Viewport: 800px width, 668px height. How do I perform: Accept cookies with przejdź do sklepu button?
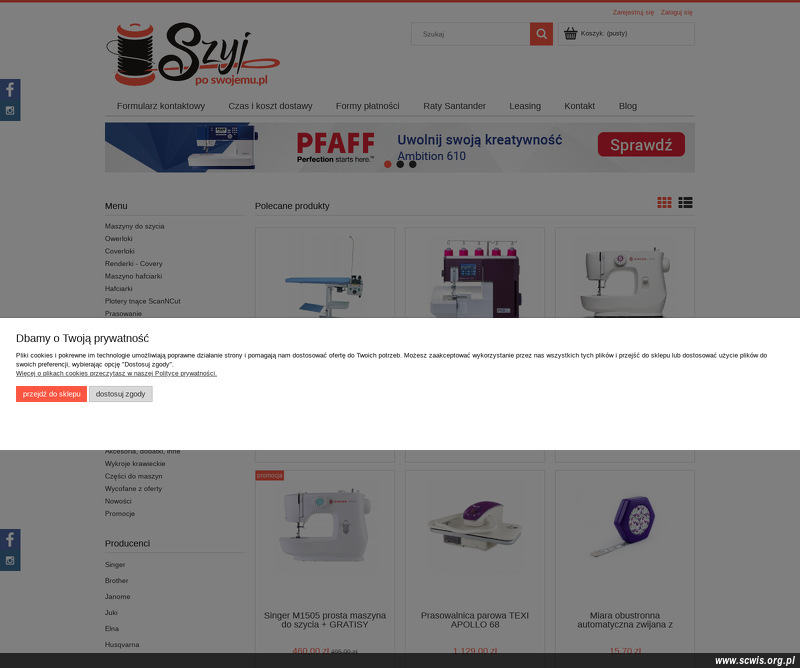pos(52,394)
